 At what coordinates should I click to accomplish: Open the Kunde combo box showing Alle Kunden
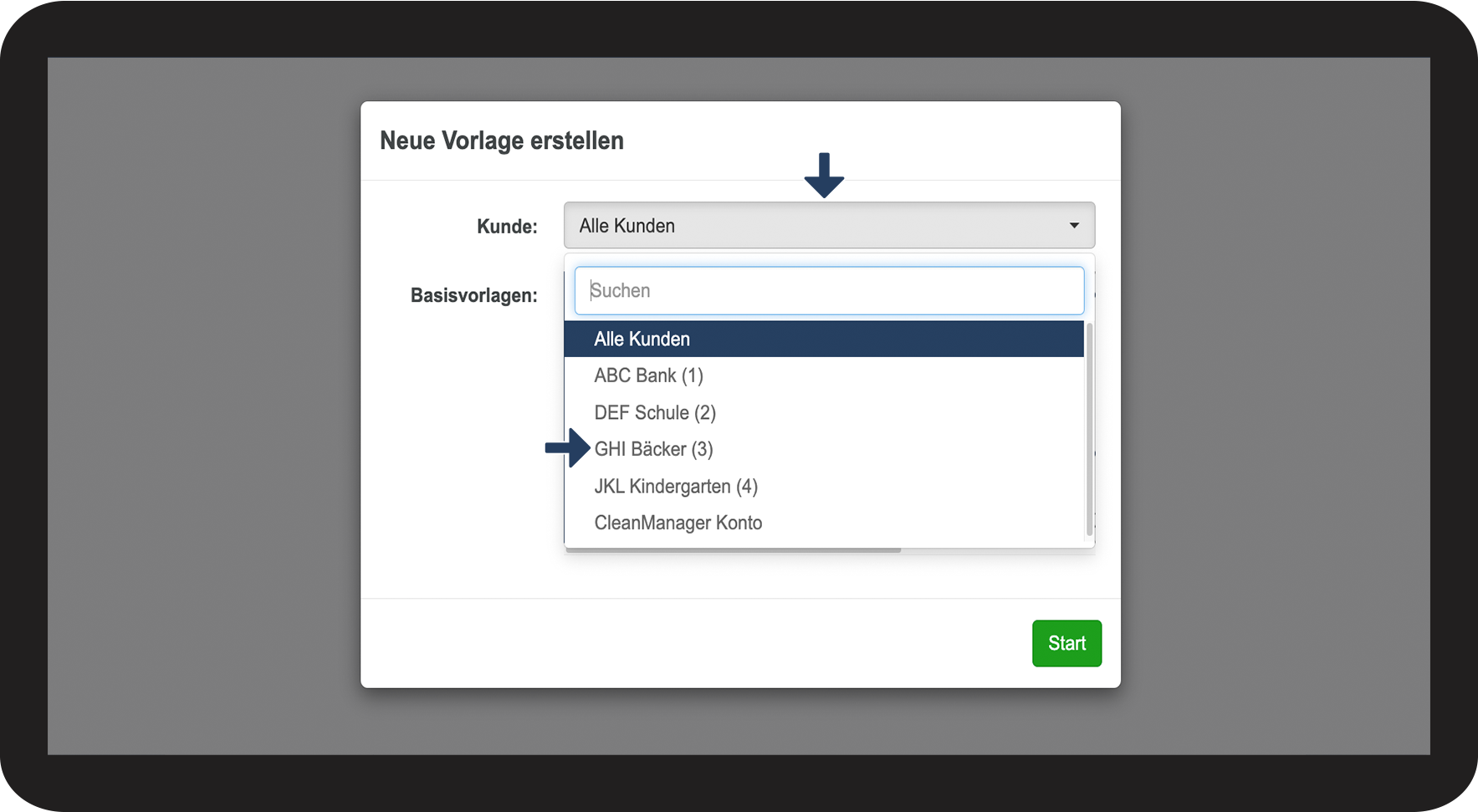click(828, 226)
